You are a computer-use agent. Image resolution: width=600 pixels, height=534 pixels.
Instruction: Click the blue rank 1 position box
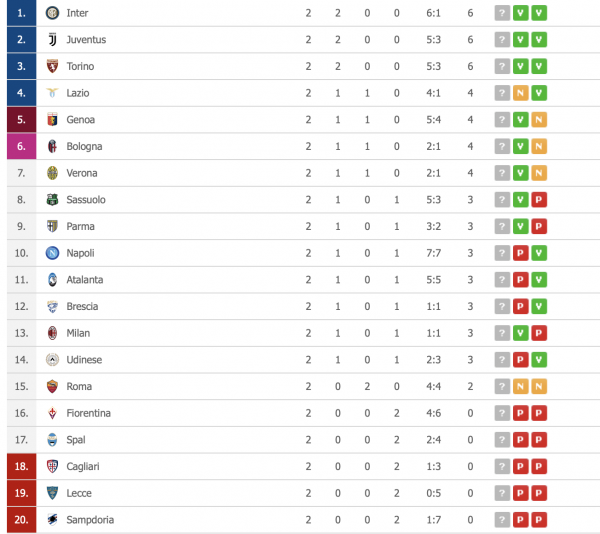click(x=21, y=13)
